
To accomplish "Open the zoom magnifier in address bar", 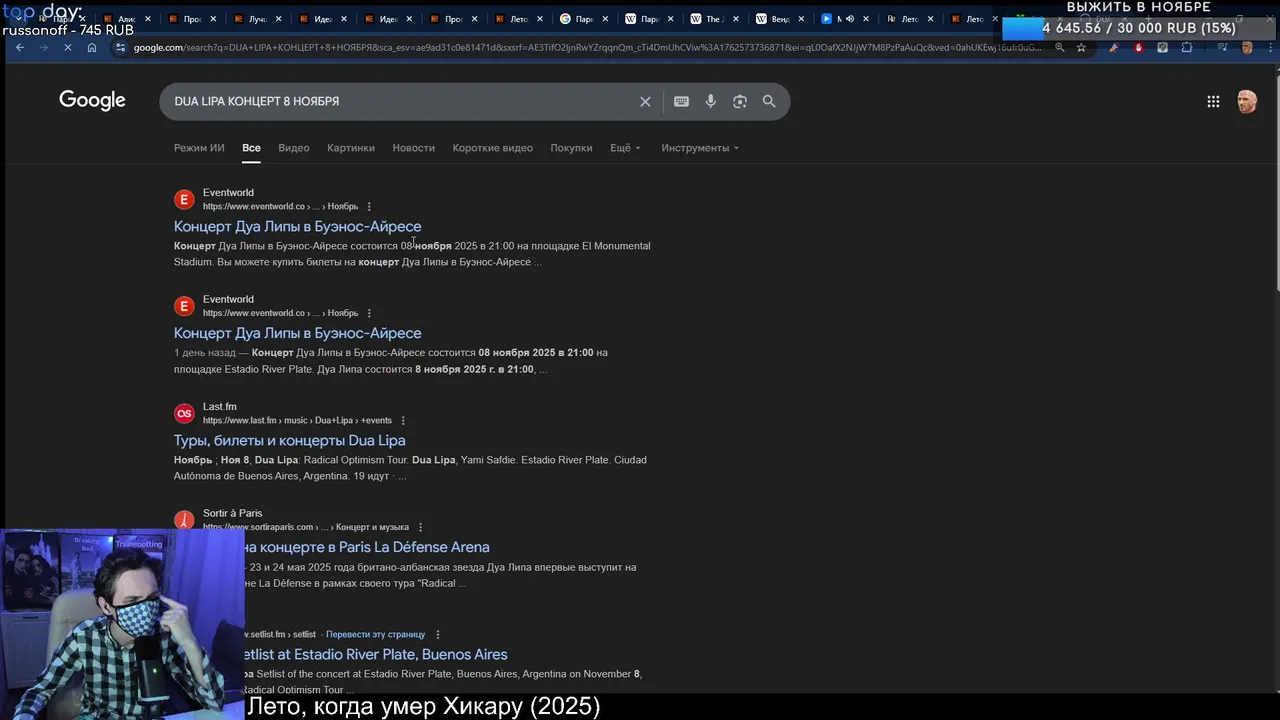I will pyautogui.click(x=1060, y=47).
